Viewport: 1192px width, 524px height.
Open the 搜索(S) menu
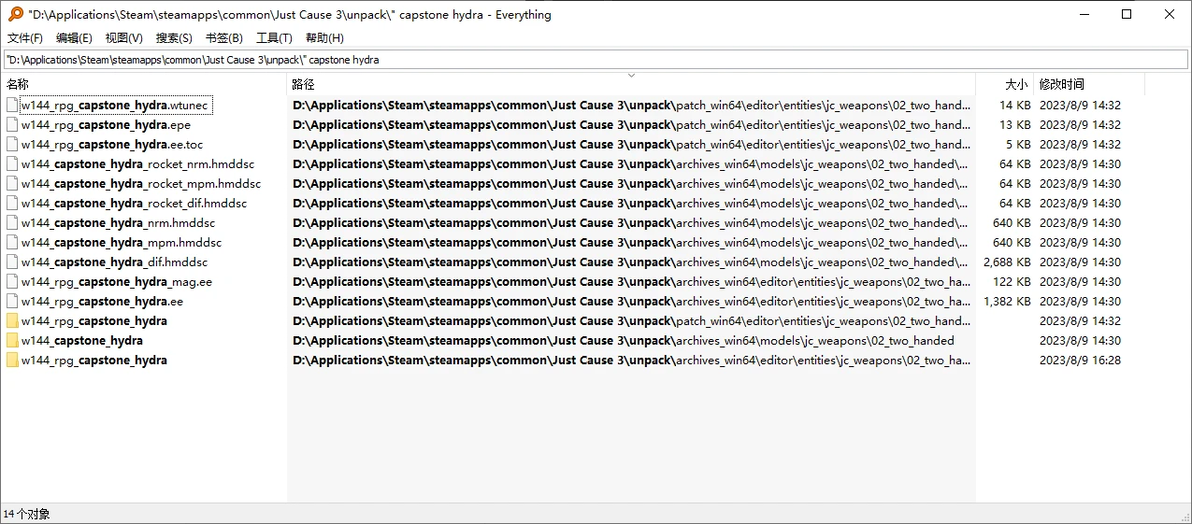[174, 38]
